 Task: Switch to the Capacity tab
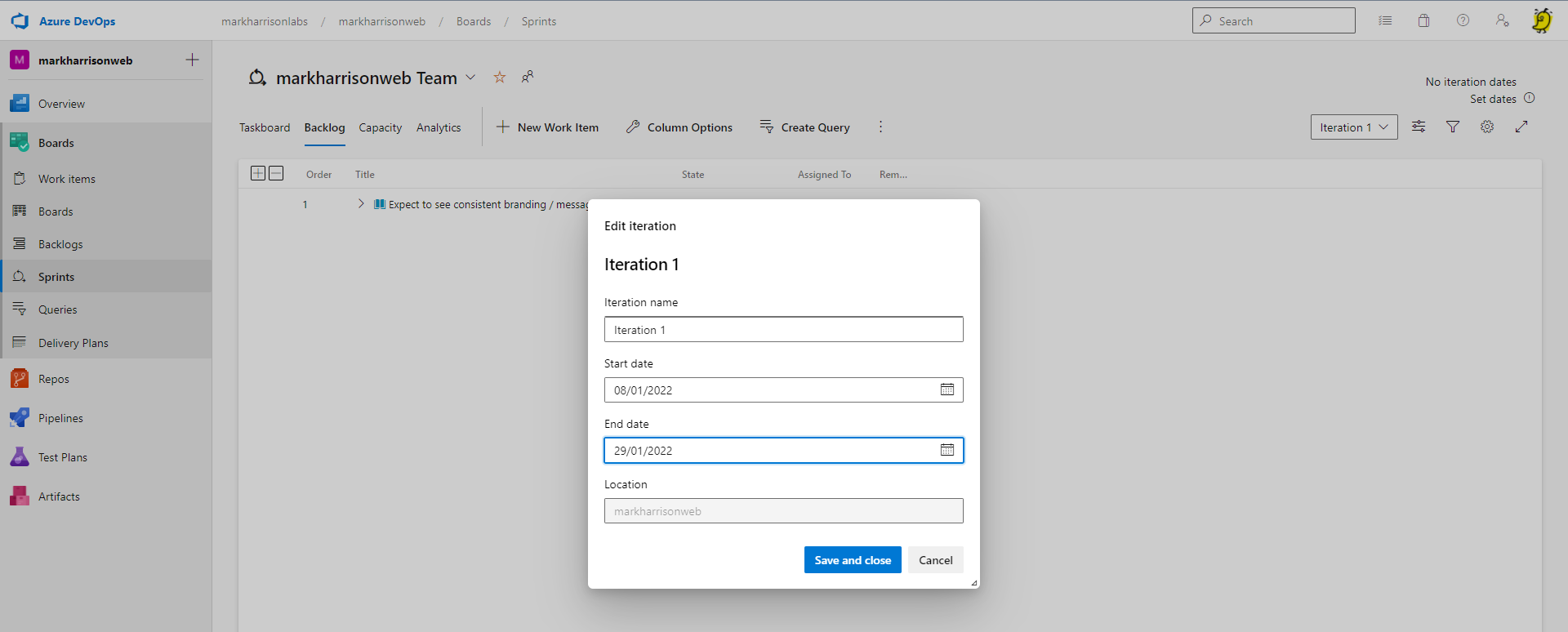(x=380, y=127)
